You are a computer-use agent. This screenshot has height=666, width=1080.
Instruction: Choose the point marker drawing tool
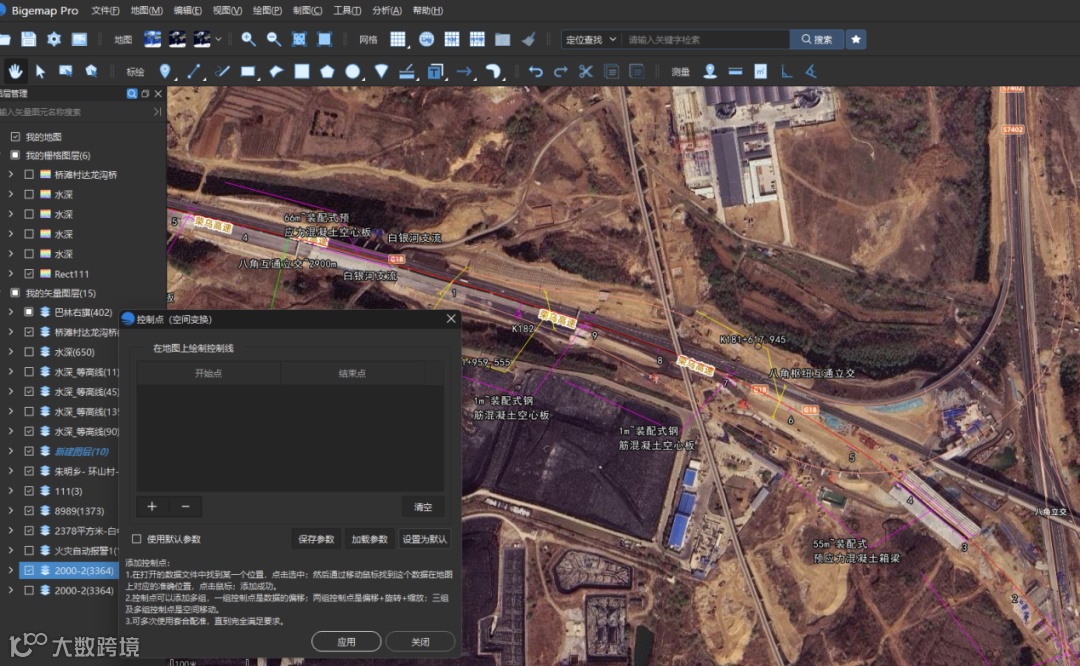point(165,71)
